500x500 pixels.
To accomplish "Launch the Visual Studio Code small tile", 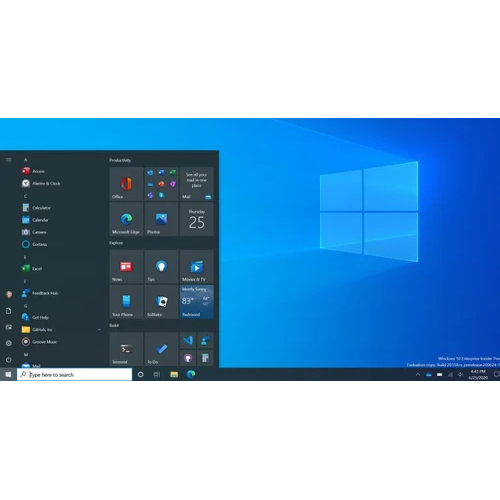I will [188, 340].
